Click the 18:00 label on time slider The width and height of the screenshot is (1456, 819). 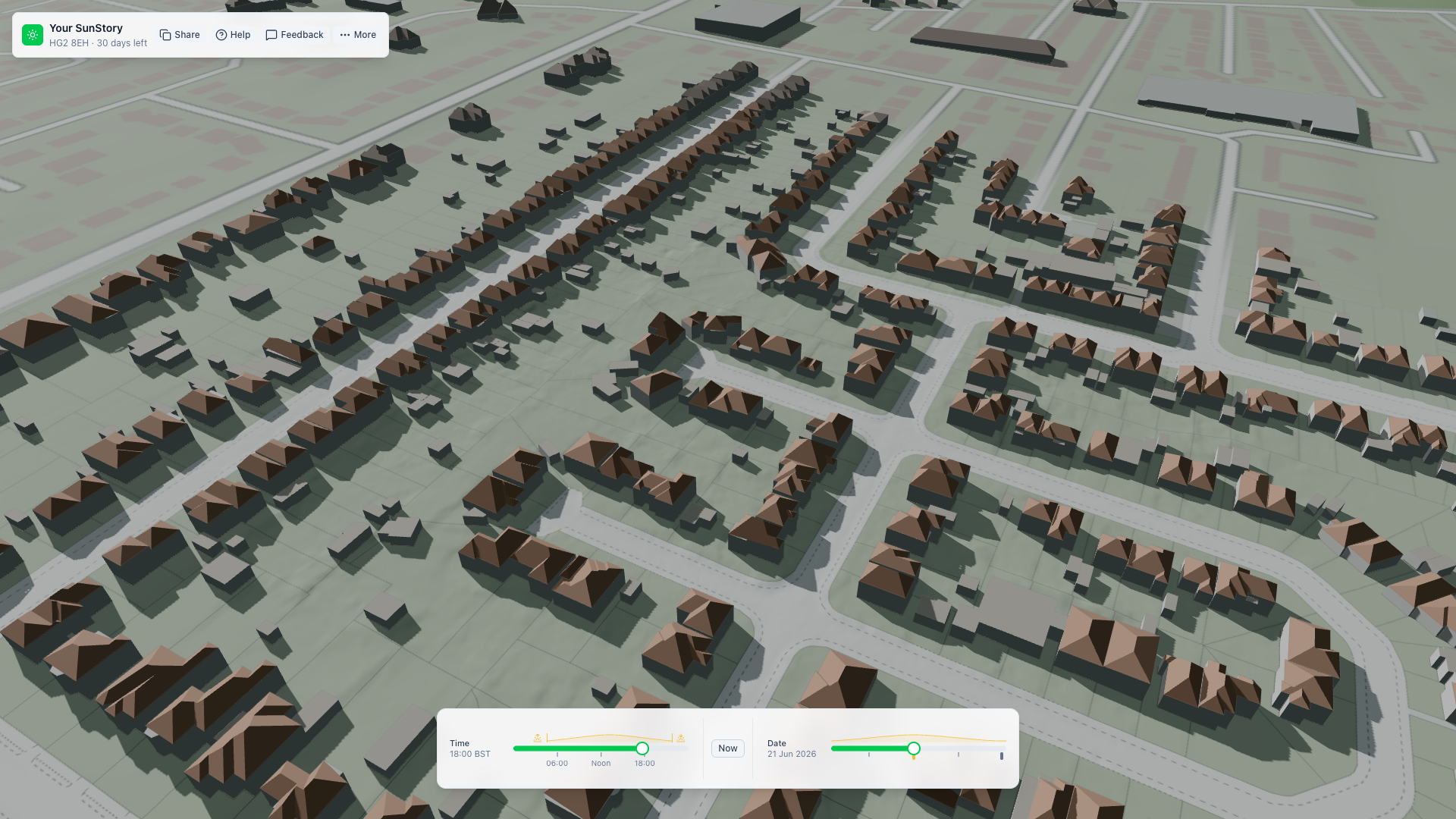pyautogui.click(x=645, y=764)
